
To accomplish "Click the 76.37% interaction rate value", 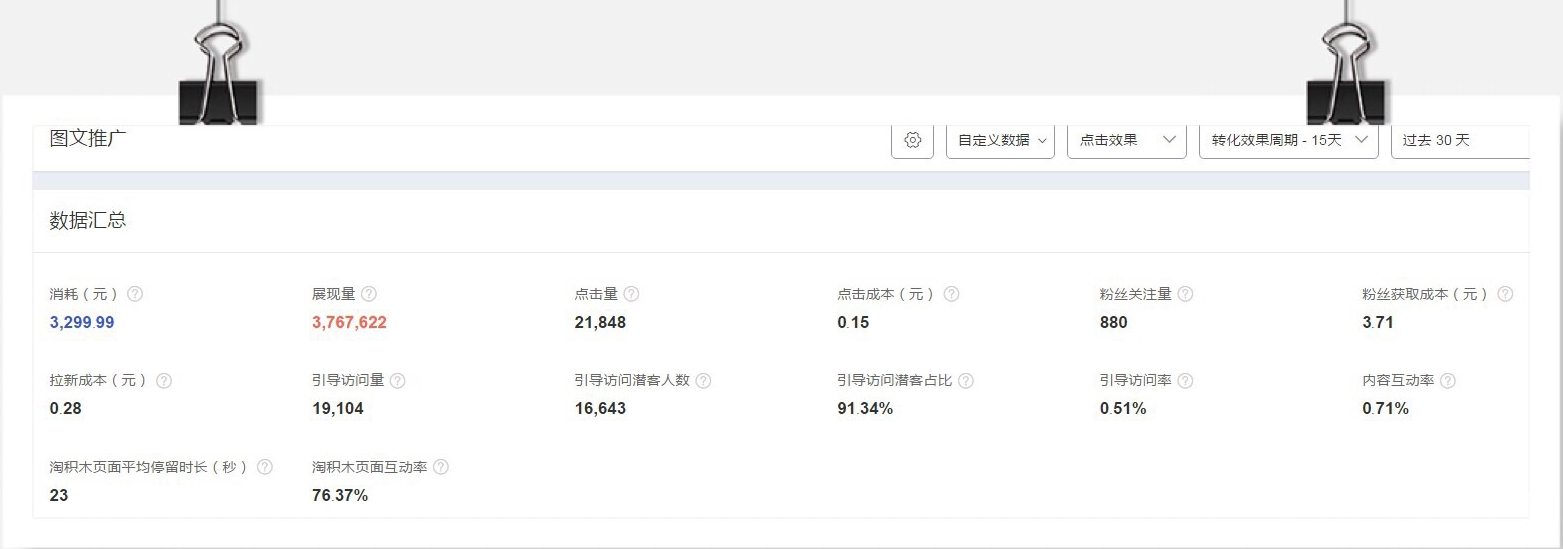I will tap(340, 495).
